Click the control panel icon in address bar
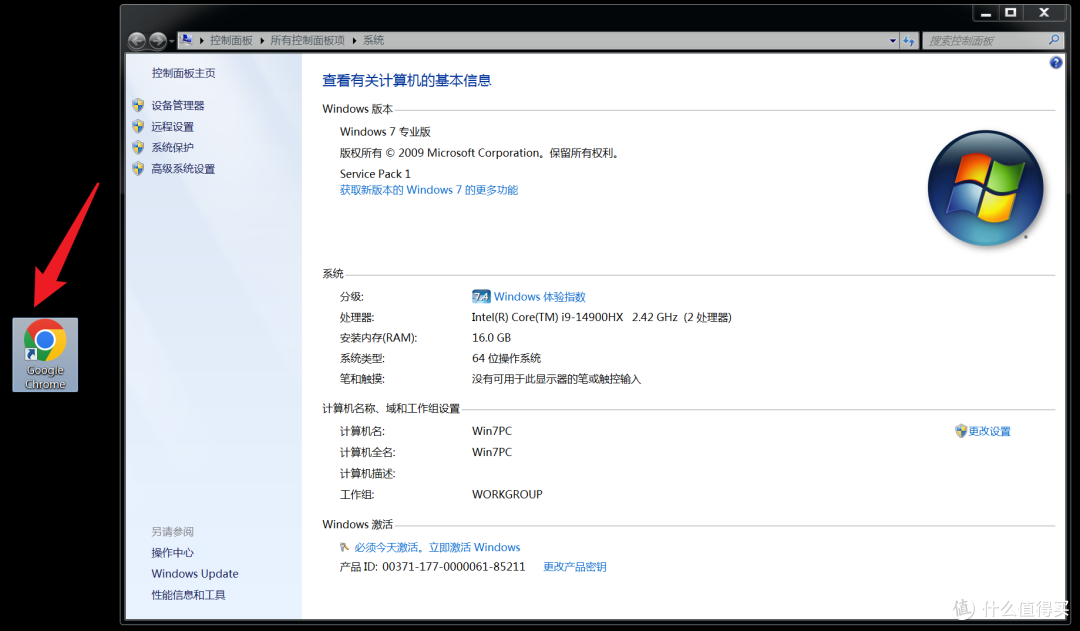The image size is (1080, 631). click(186, 40)
